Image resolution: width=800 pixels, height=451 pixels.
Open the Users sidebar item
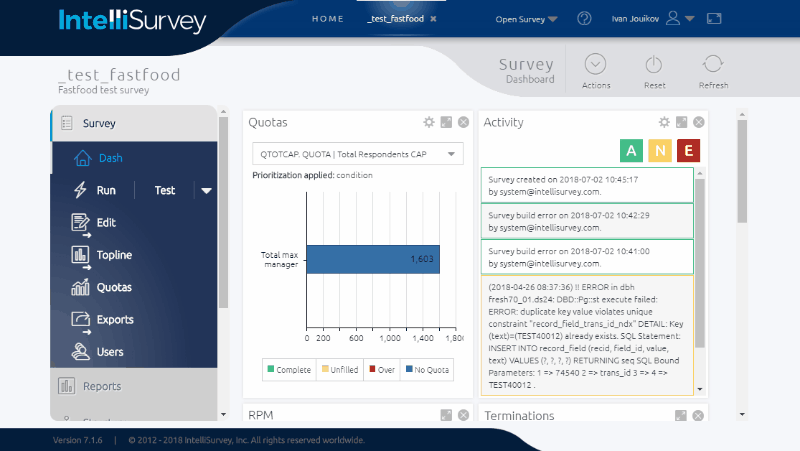pyautogui.click(x=97, y=352)
